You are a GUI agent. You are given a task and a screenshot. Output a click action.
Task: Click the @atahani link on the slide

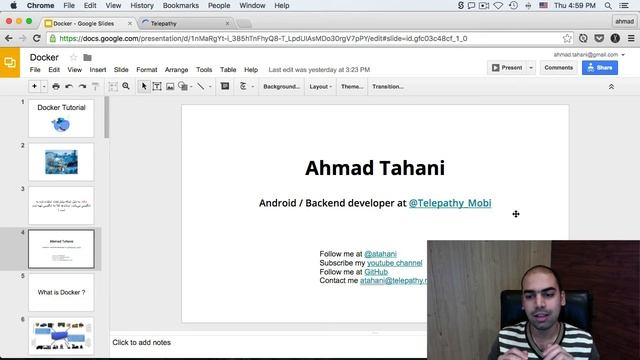(x=380, y=254)
